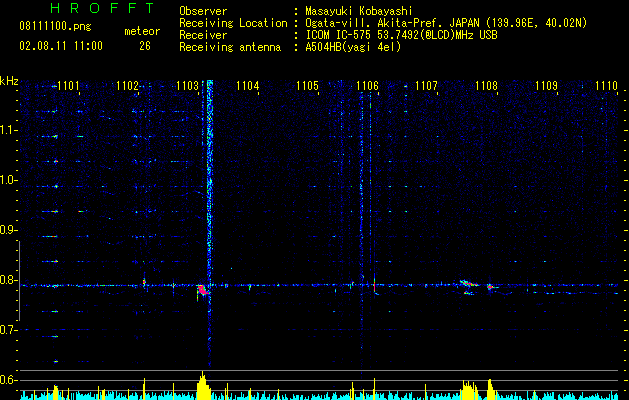The image size is (629, 400).
Task: Click the meteor label
Action: [142, 31]
